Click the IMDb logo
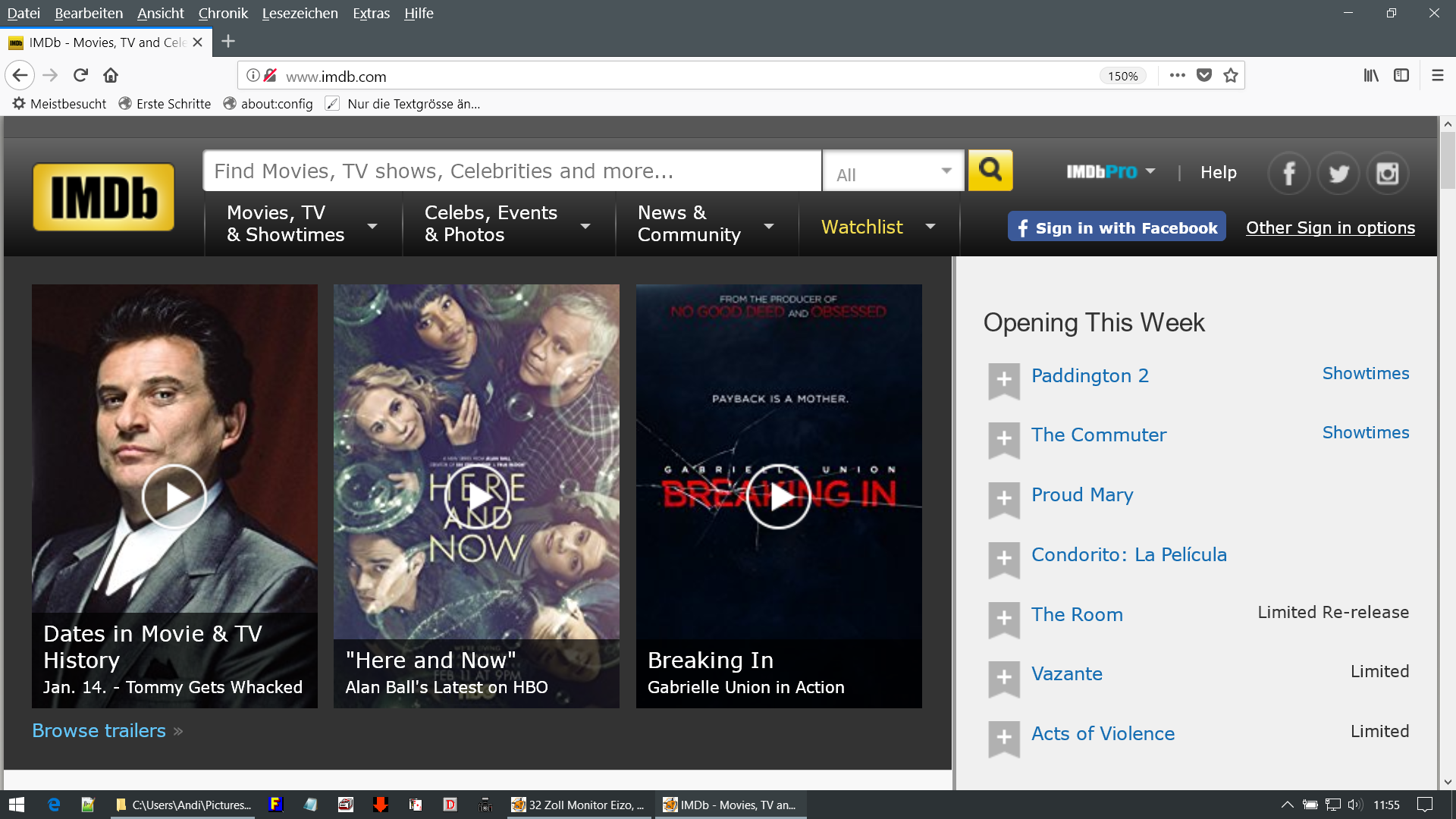Screen dimensions: 1456x819 point(104,197)
